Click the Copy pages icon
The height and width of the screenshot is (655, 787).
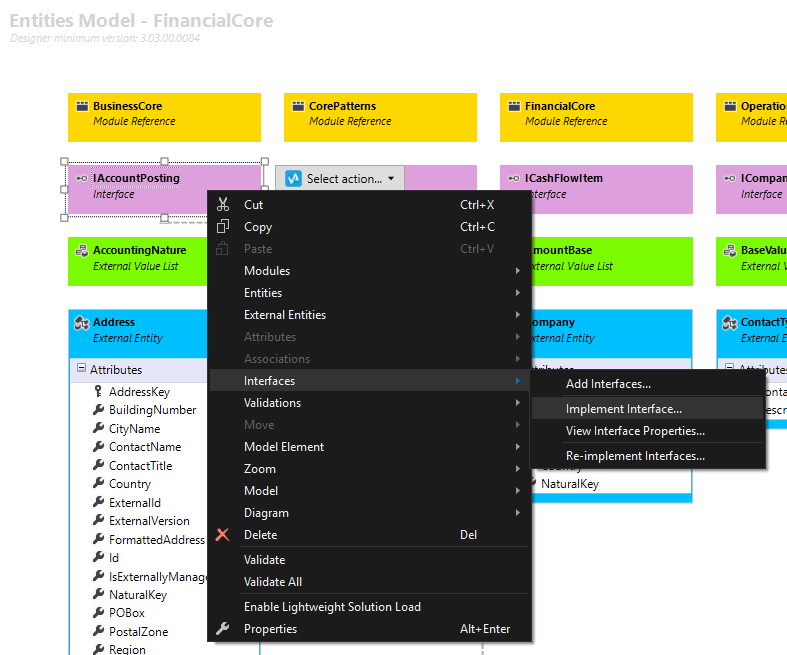pyautogui.click(x=223, y=226)
